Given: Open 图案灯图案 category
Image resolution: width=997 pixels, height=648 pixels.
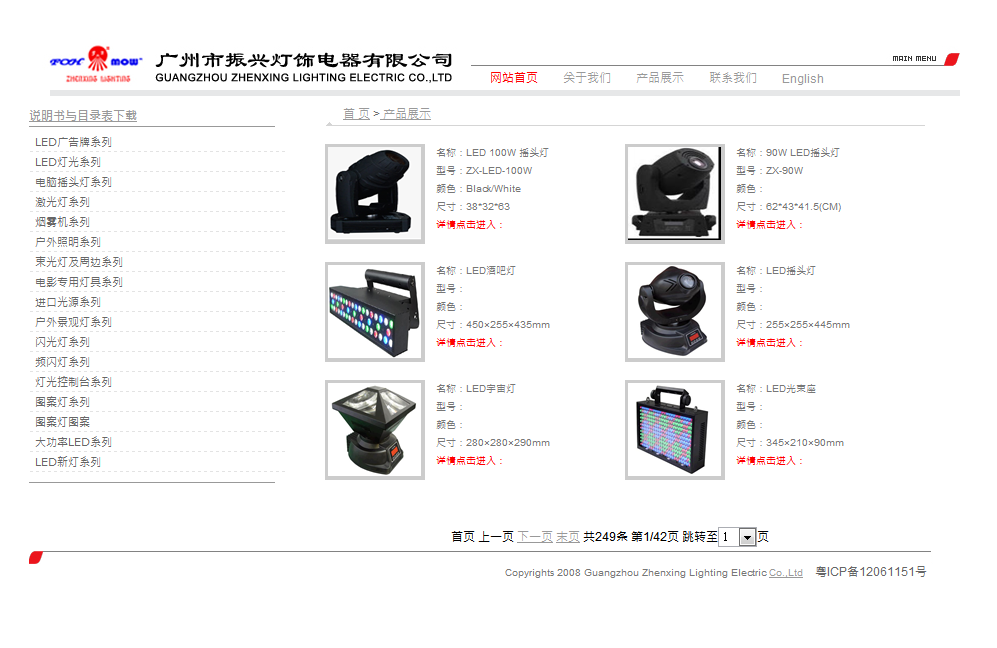Looking at the screenshot, I should 62,422.
